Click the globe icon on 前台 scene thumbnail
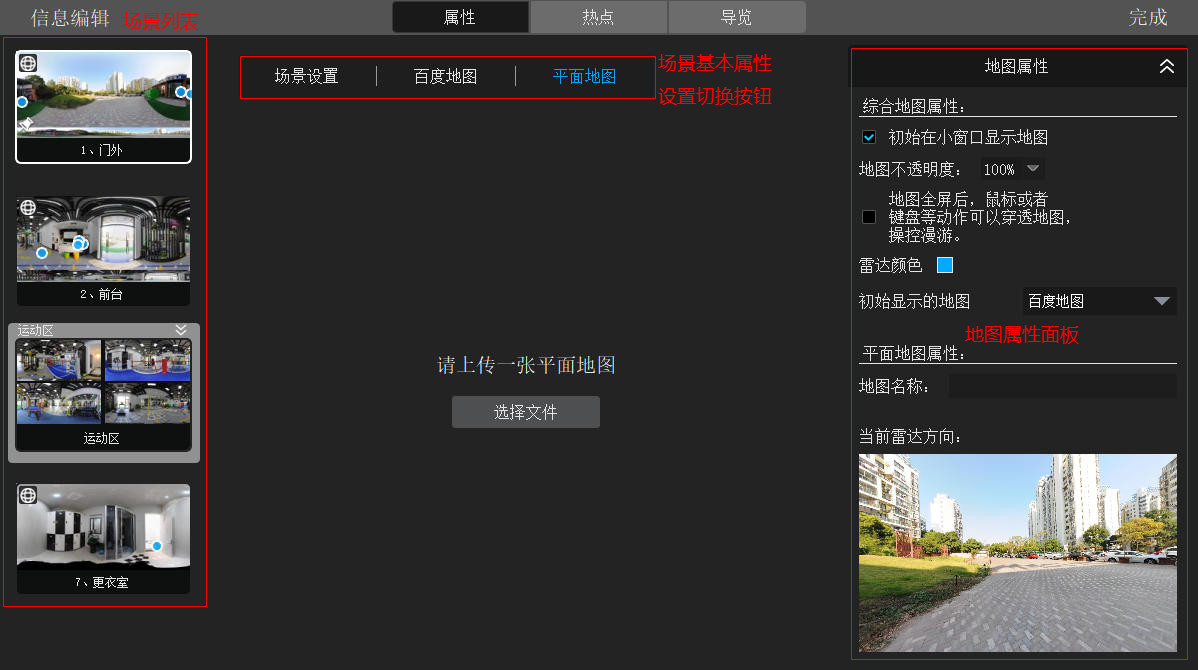Image resolution: width=1198 pixels, height=670 pixels. coord(28,208)
